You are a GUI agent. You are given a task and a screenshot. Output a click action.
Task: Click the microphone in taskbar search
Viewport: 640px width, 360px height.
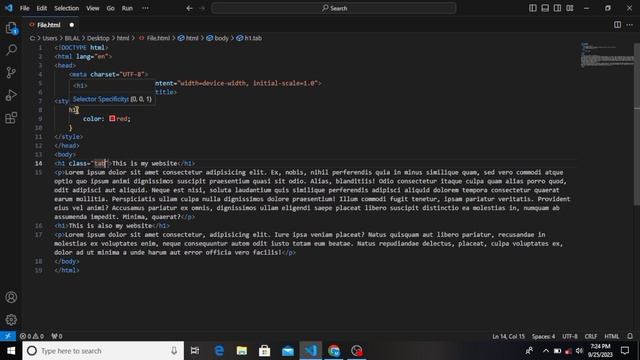pyautogui.click(x=174, y=351)
